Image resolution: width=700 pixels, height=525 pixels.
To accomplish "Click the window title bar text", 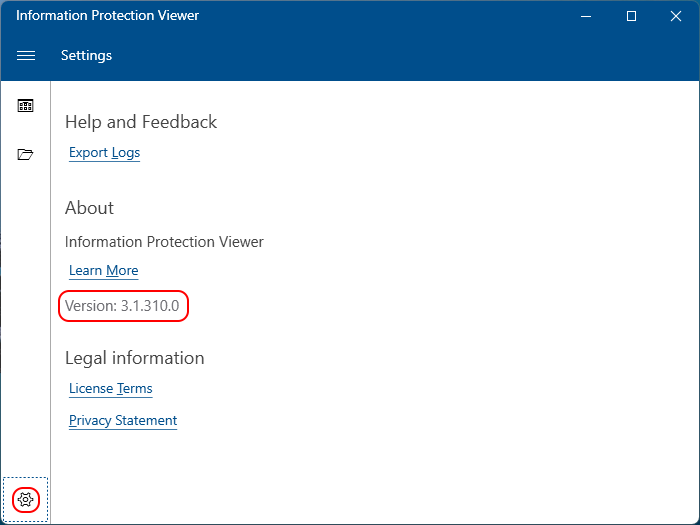I will [108, 16].
